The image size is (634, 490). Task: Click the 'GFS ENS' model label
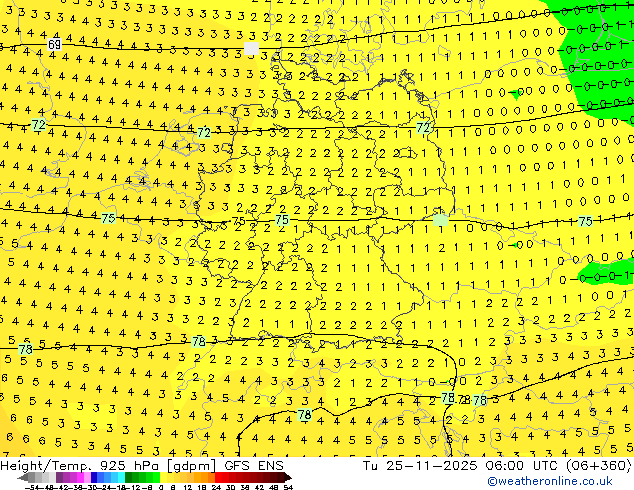tap(254, 466)
